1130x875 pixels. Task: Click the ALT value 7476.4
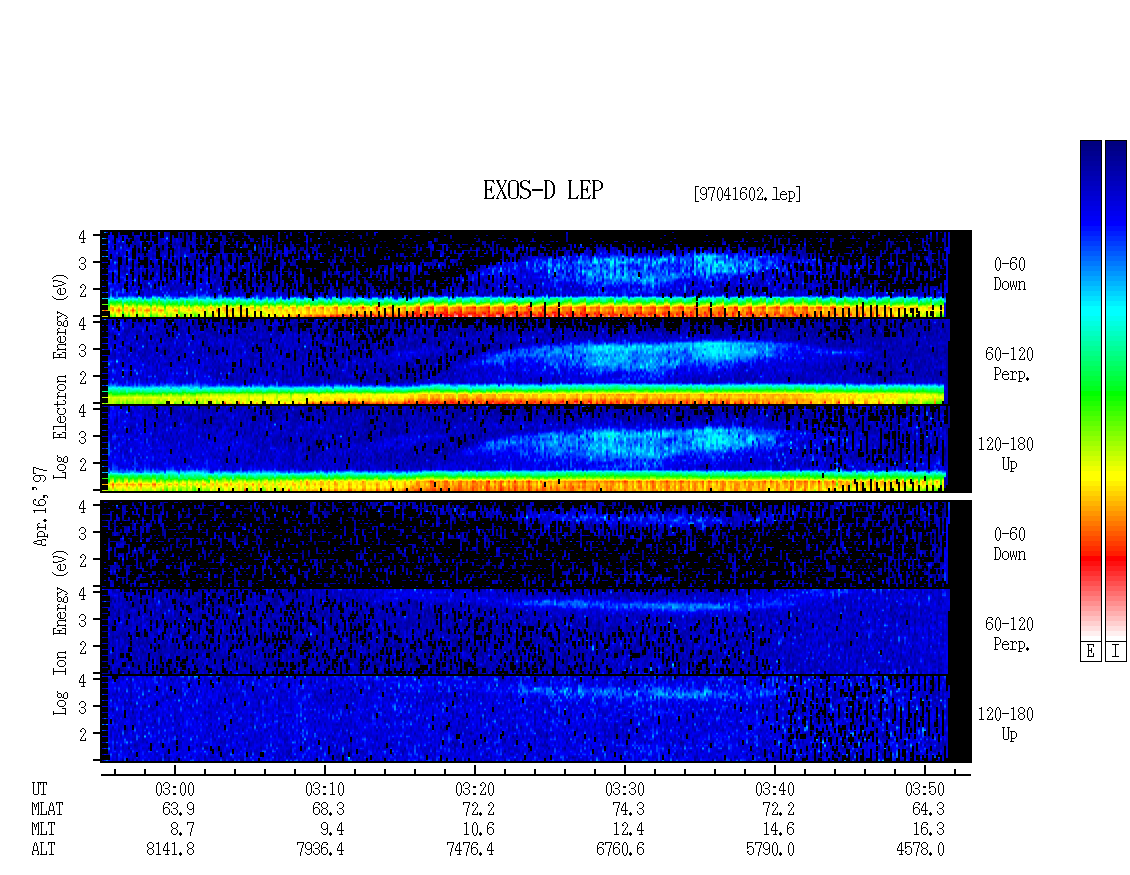tap(470, 850)
